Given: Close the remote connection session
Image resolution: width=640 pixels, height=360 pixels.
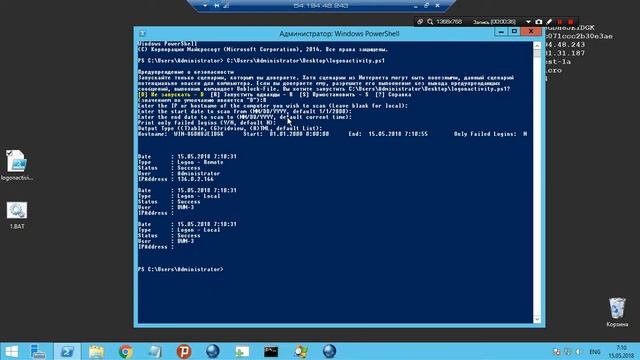Looking at the screenshot, I should coord(437,6).
